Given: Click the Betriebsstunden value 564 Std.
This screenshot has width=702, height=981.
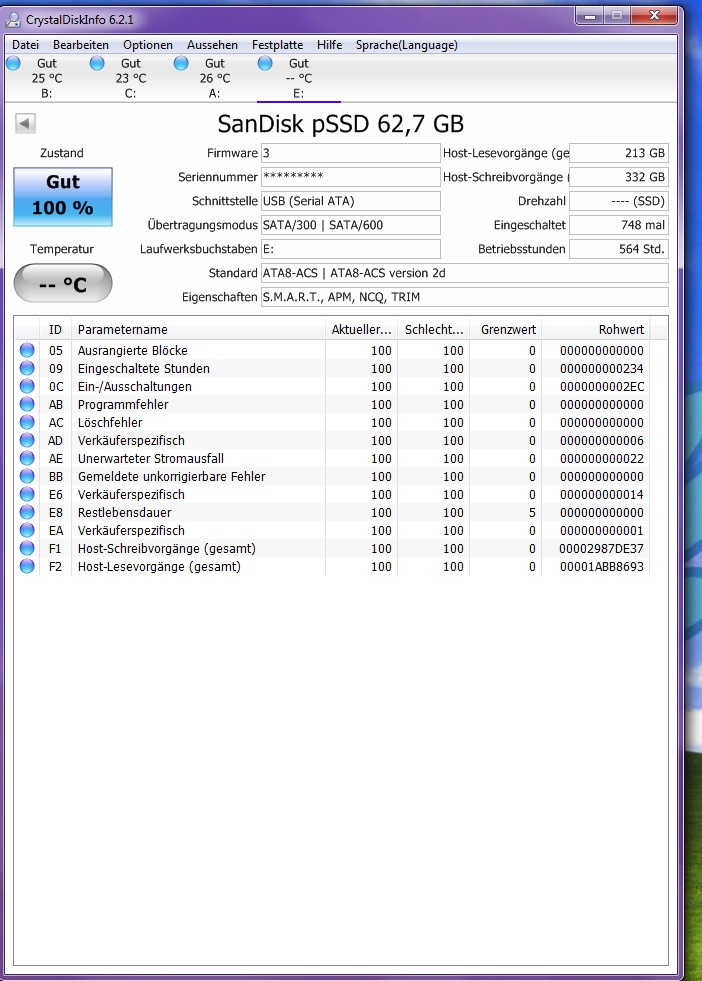Looking at the screenshot, I should tap(618, 249).
